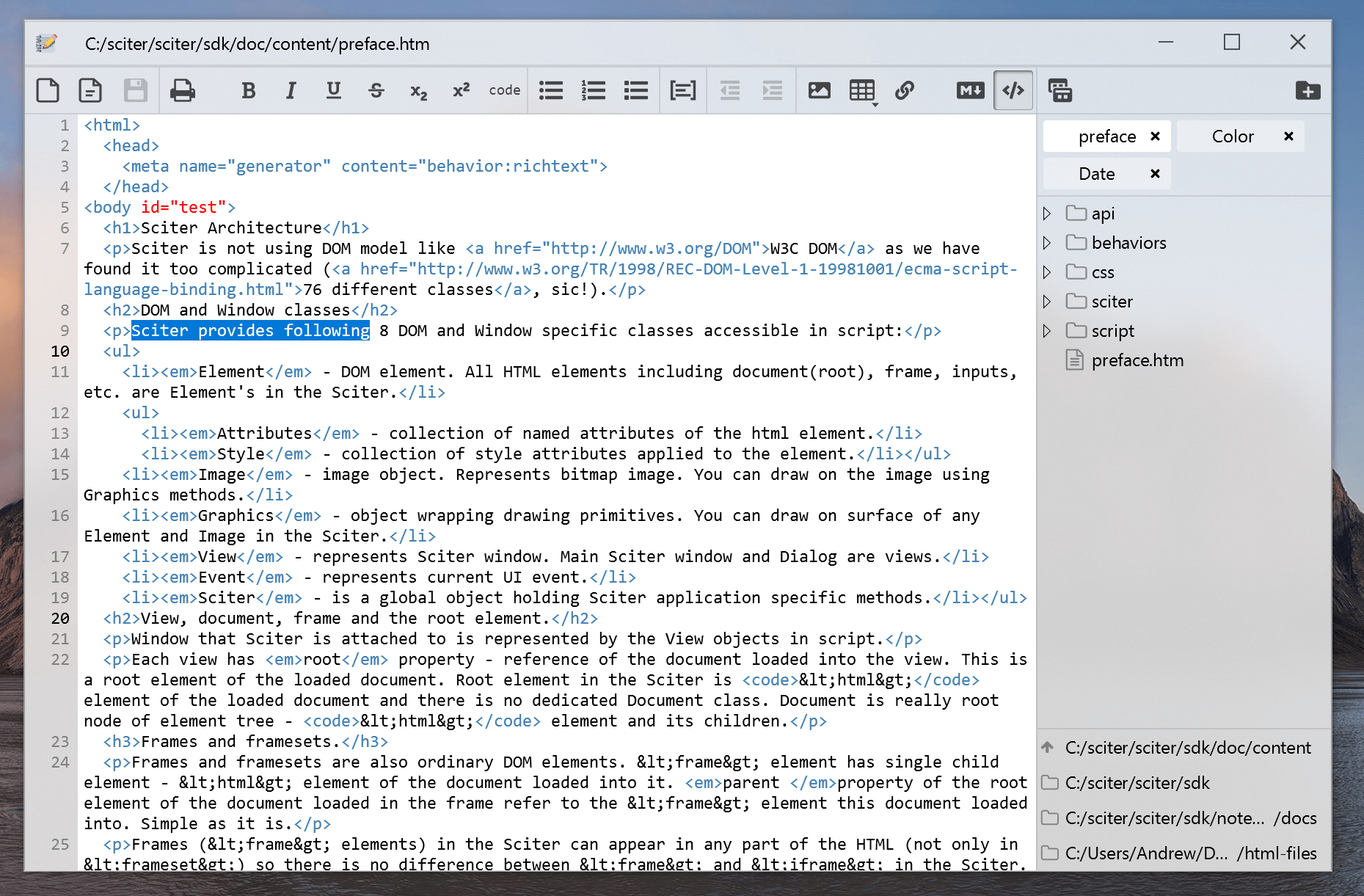Viewport: 1364px width, 896px height.
Task: Expand the script folder
Action: [1047, 331]
